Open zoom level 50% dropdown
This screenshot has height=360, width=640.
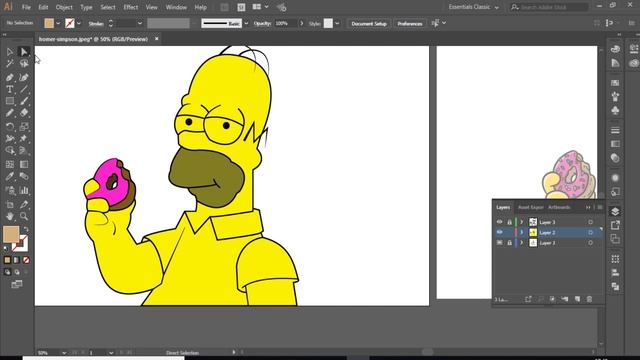[64, 353]
